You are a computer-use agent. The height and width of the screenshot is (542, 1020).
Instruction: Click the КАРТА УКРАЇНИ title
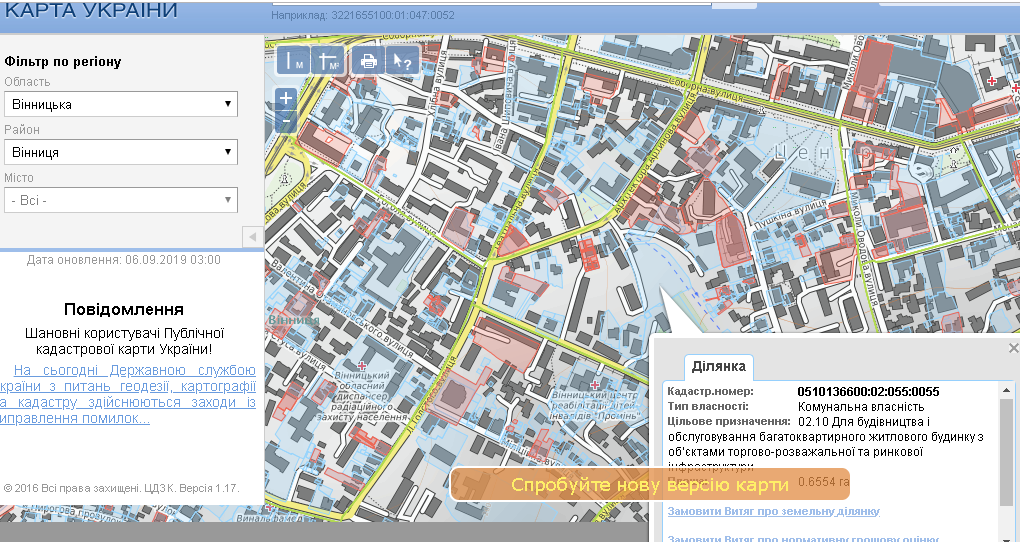(x=90, y=11)
